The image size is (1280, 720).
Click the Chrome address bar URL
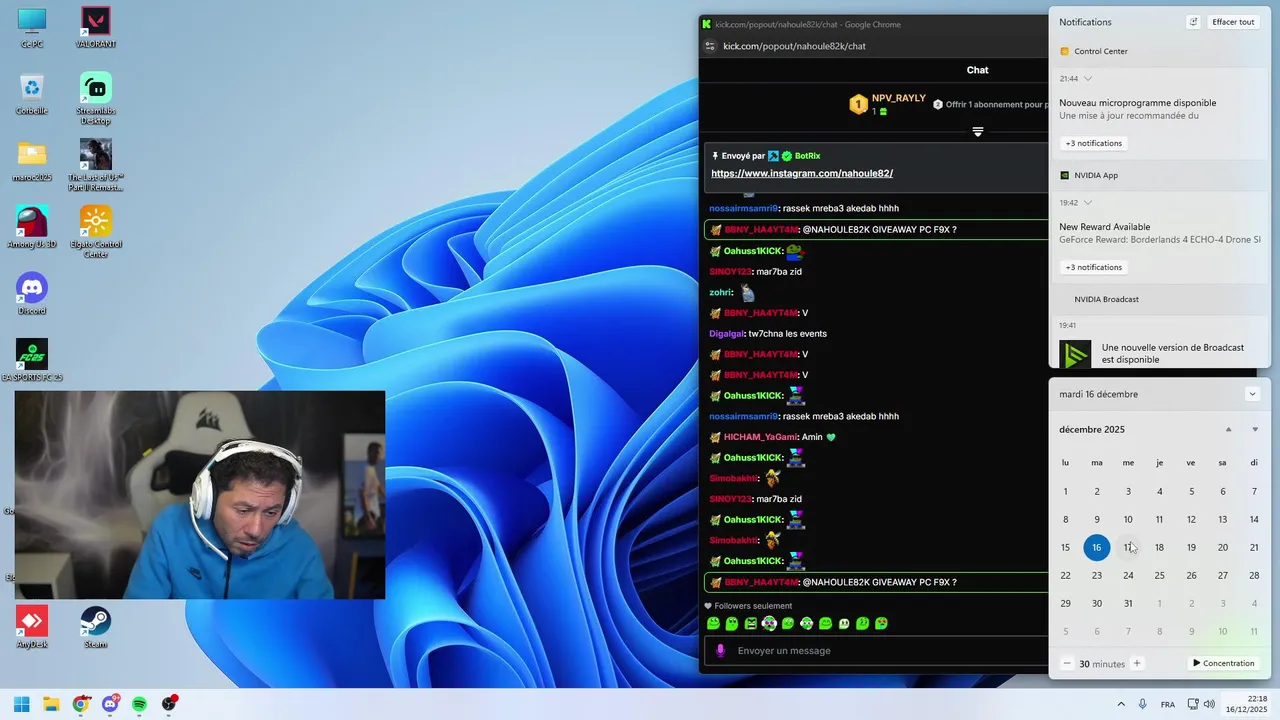(x=795, y=46)
